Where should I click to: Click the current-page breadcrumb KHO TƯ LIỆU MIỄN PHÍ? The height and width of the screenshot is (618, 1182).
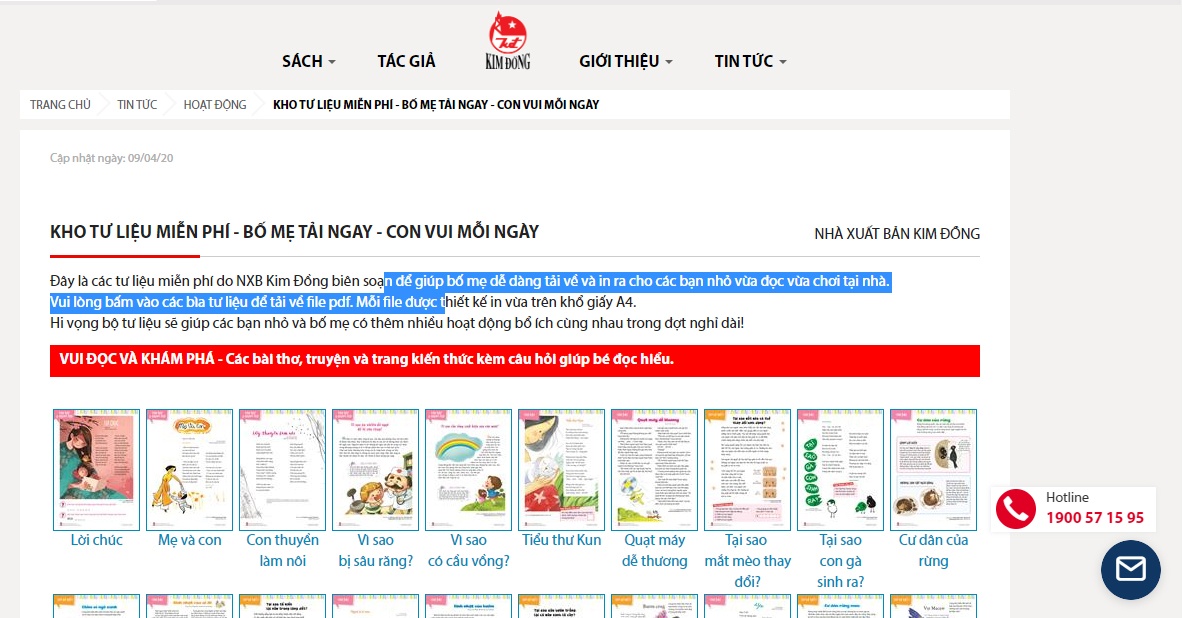click(x=436, y=105)
